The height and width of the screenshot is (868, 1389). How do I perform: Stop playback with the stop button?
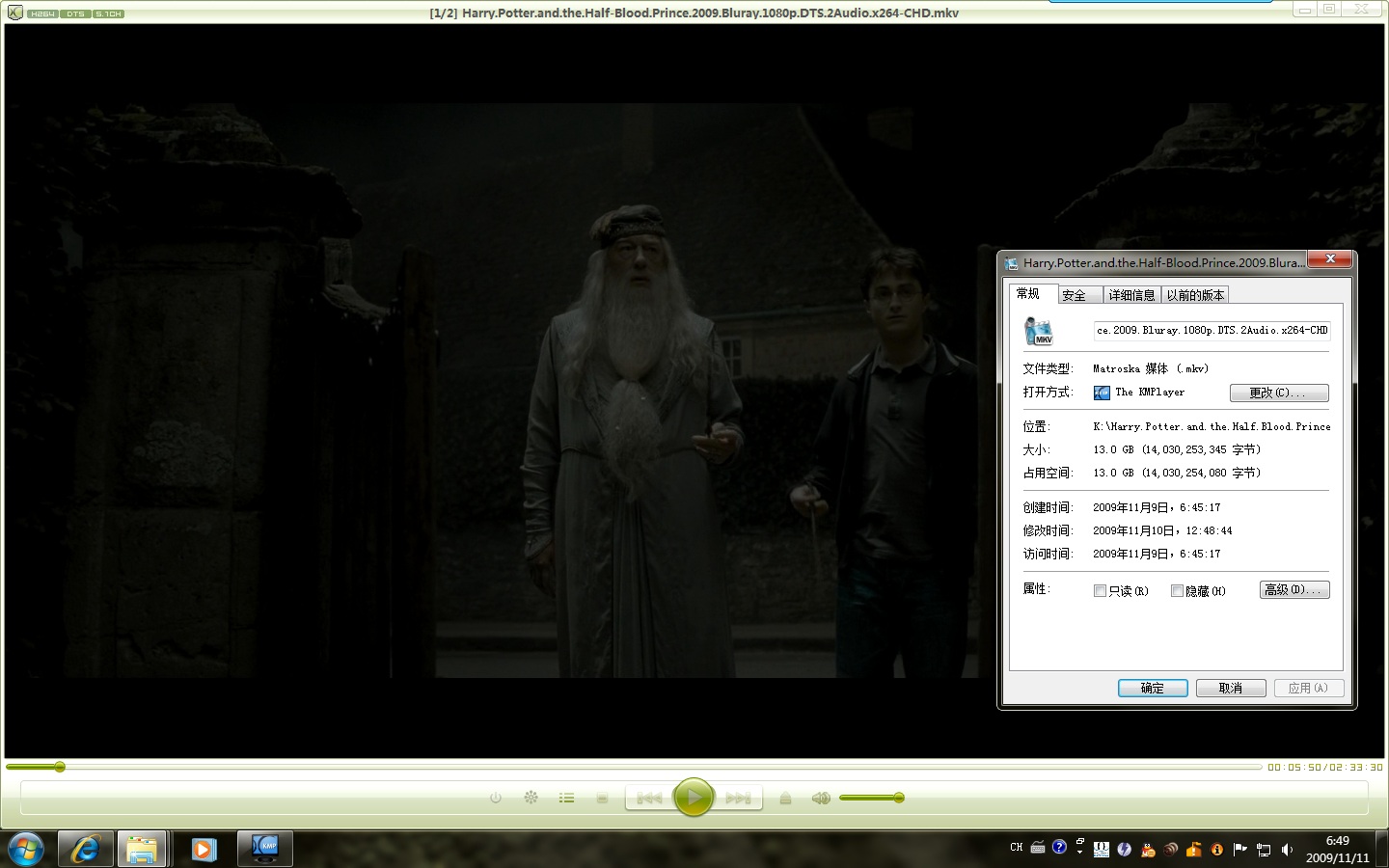[602, 798]
